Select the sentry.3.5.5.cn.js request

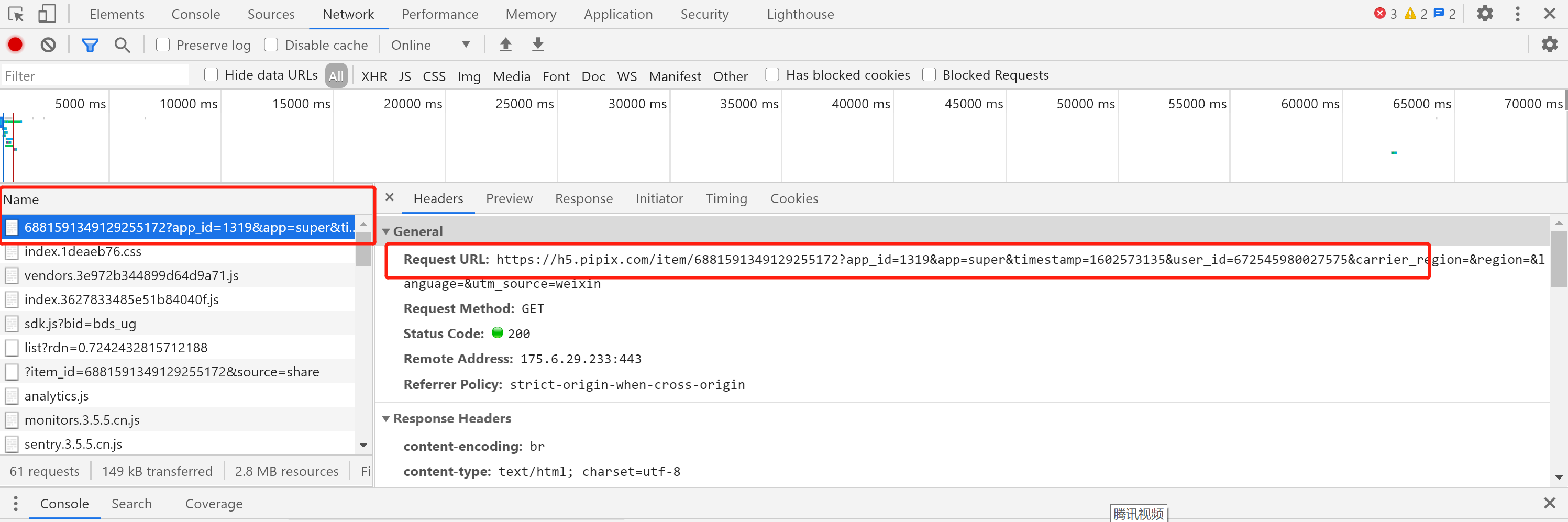pyautogui.click(x=178, y=444)
